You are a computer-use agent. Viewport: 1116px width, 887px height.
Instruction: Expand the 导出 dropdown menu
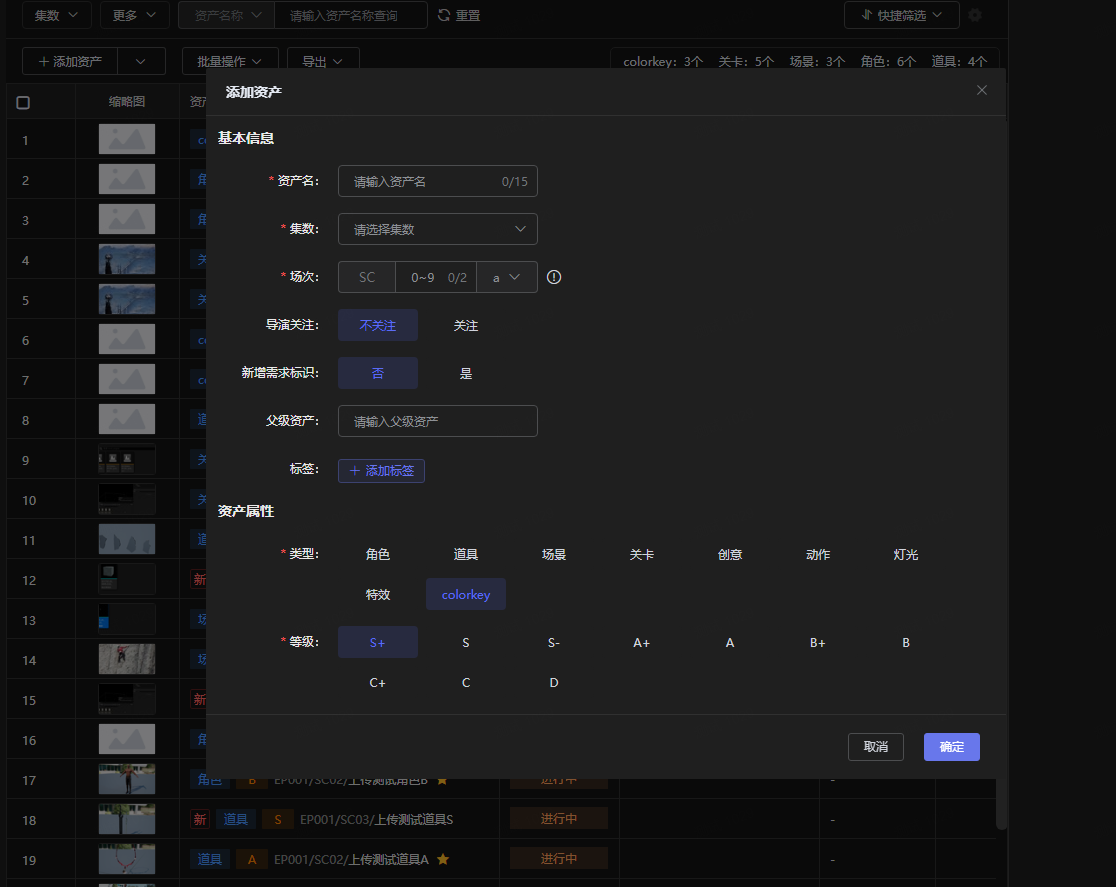coord(323,62)
